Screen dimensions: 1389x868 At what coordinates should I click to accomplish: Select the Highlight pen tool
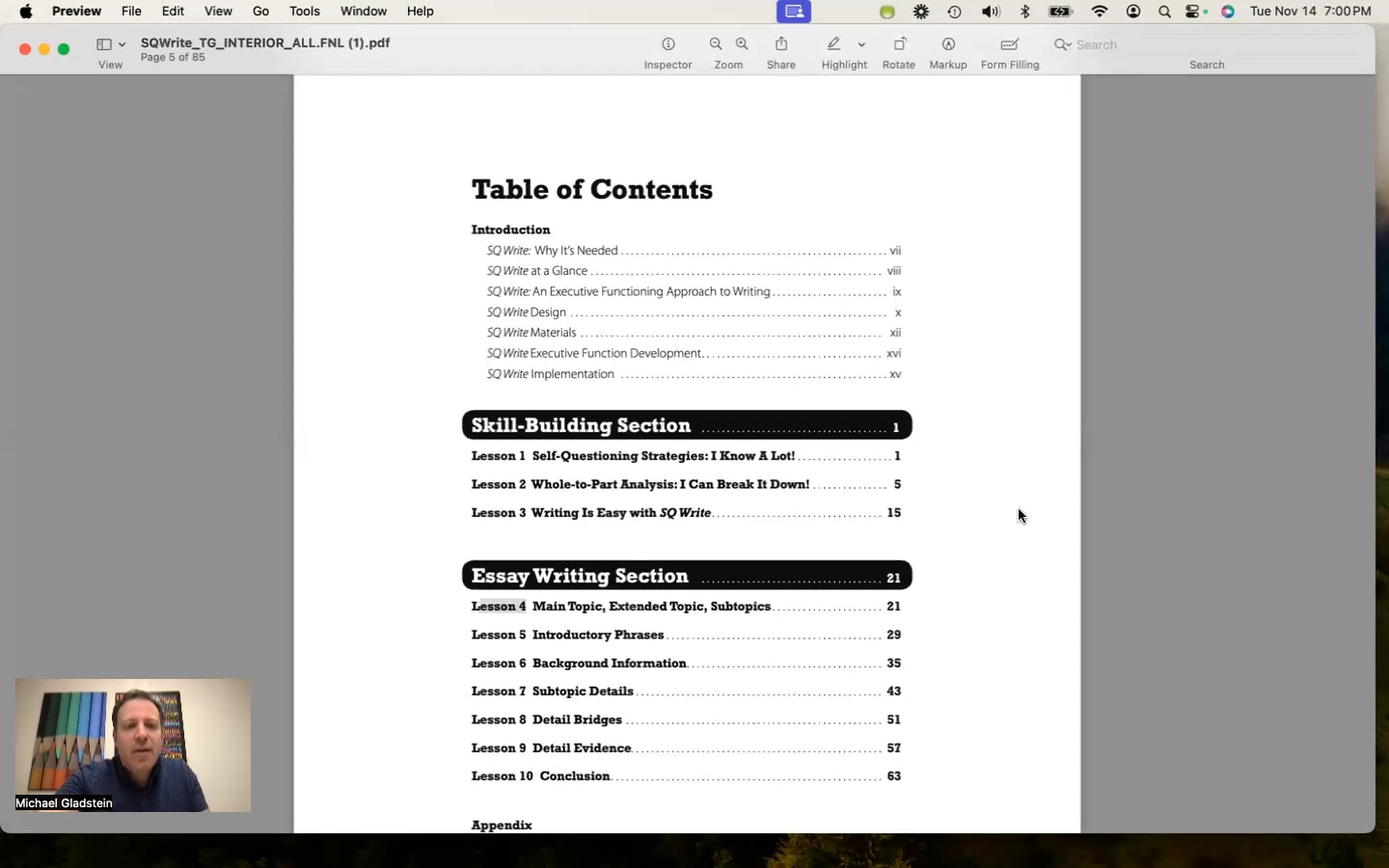point(834,44)
